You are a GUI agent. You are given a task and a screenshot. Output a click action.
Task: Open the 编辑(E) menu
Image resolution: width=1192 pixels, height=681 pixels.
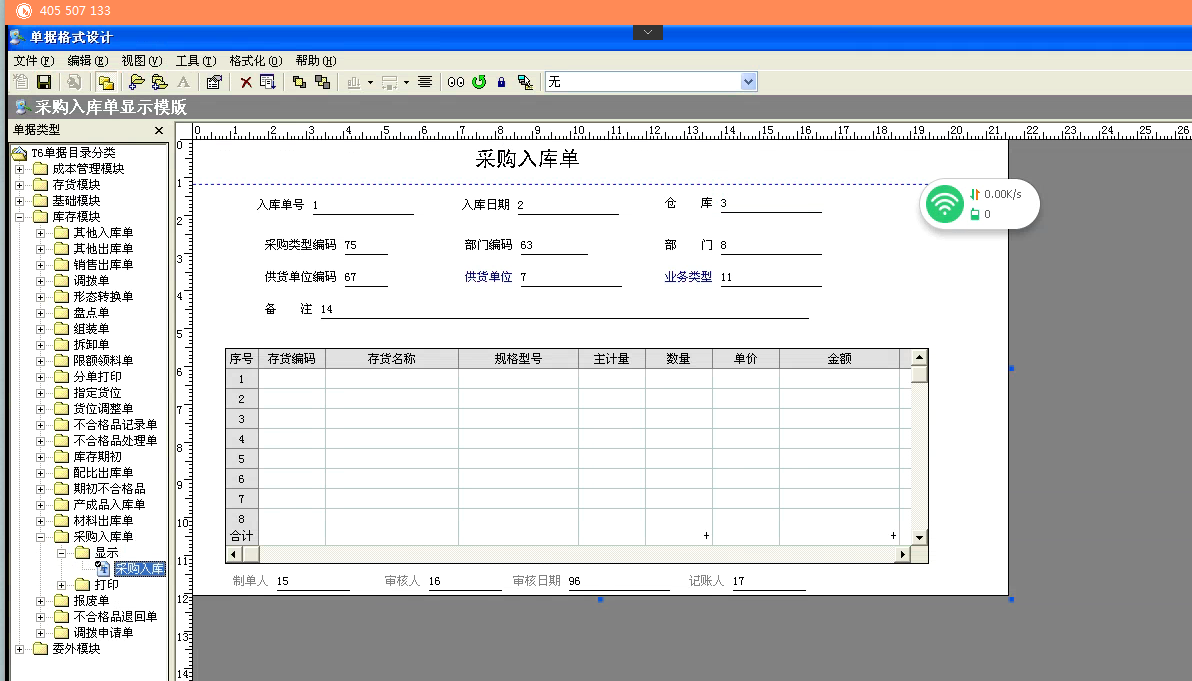87,61
